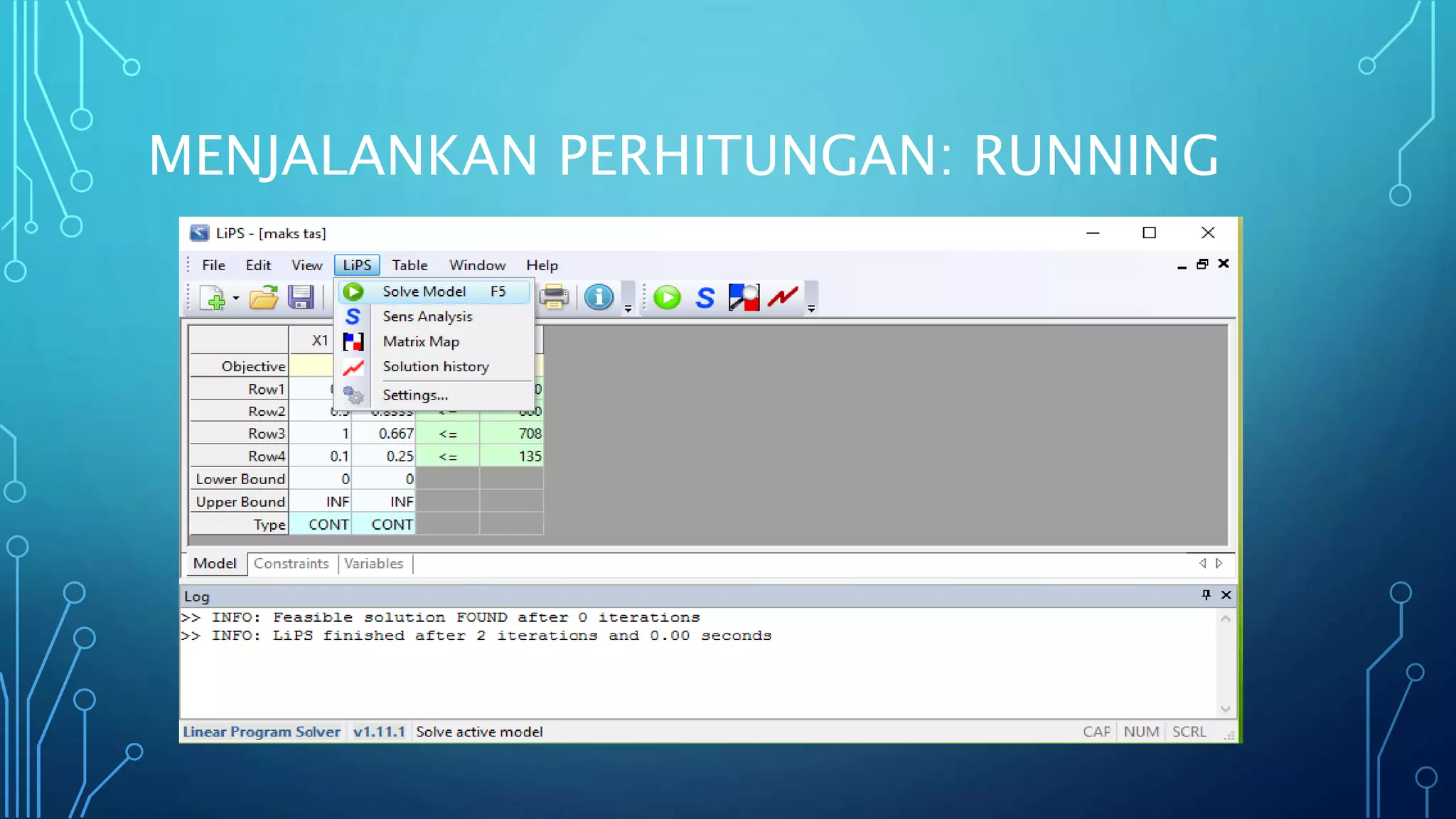Select the X1 column header

tap(311, 340)
